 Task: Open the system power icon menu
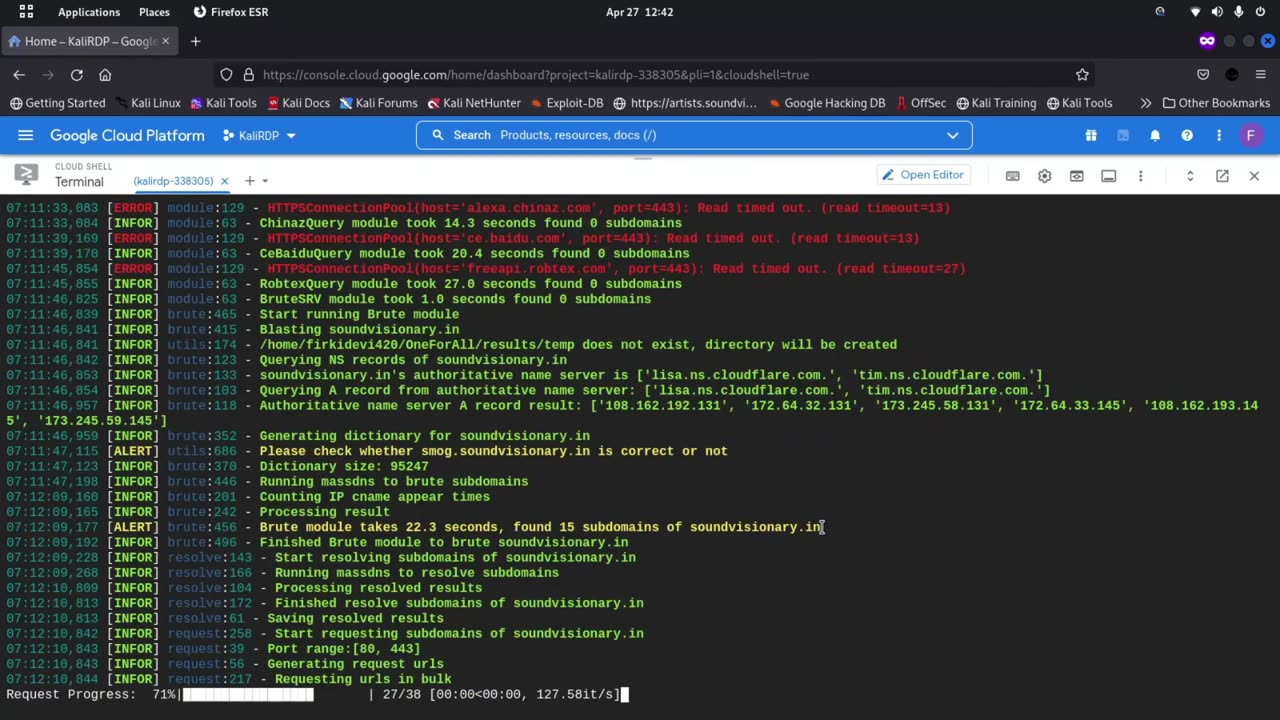pyautogui.click(x=1260, y=12)
